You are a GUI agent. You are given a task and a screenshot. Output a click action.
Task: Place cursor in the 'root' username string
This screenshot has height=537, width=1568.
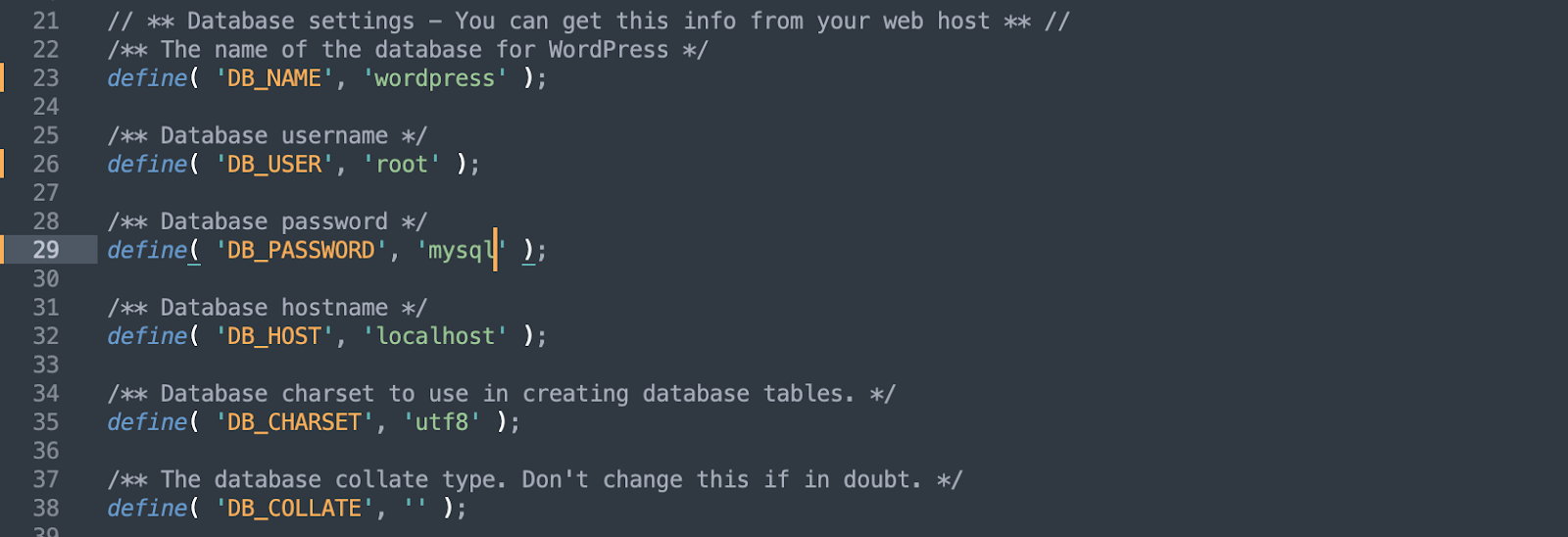[x=402, y=165]
